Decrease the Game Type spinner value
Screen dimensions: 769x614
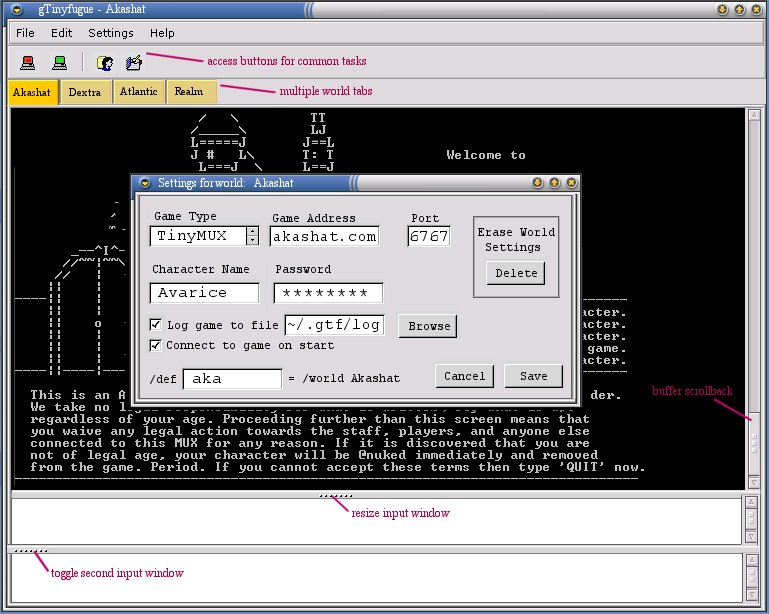coord(253,240)
